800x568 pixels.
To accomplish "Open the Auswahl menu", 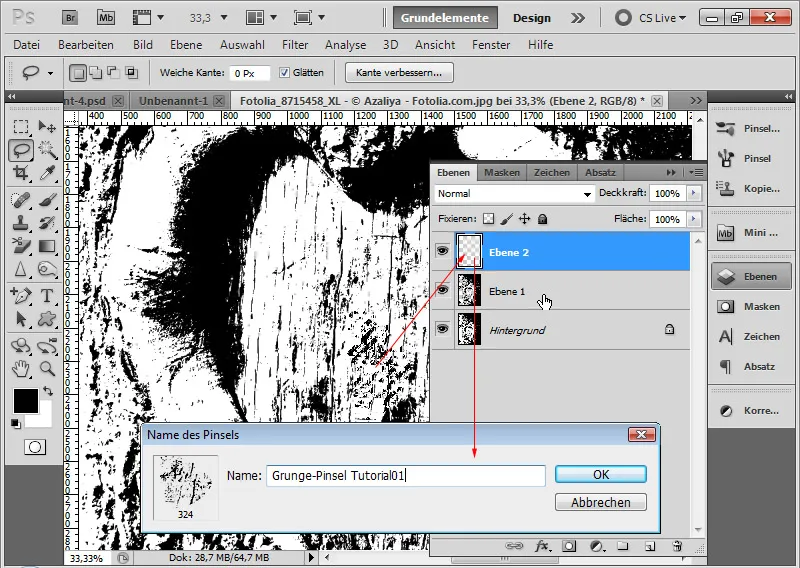I will pos(242,45).
